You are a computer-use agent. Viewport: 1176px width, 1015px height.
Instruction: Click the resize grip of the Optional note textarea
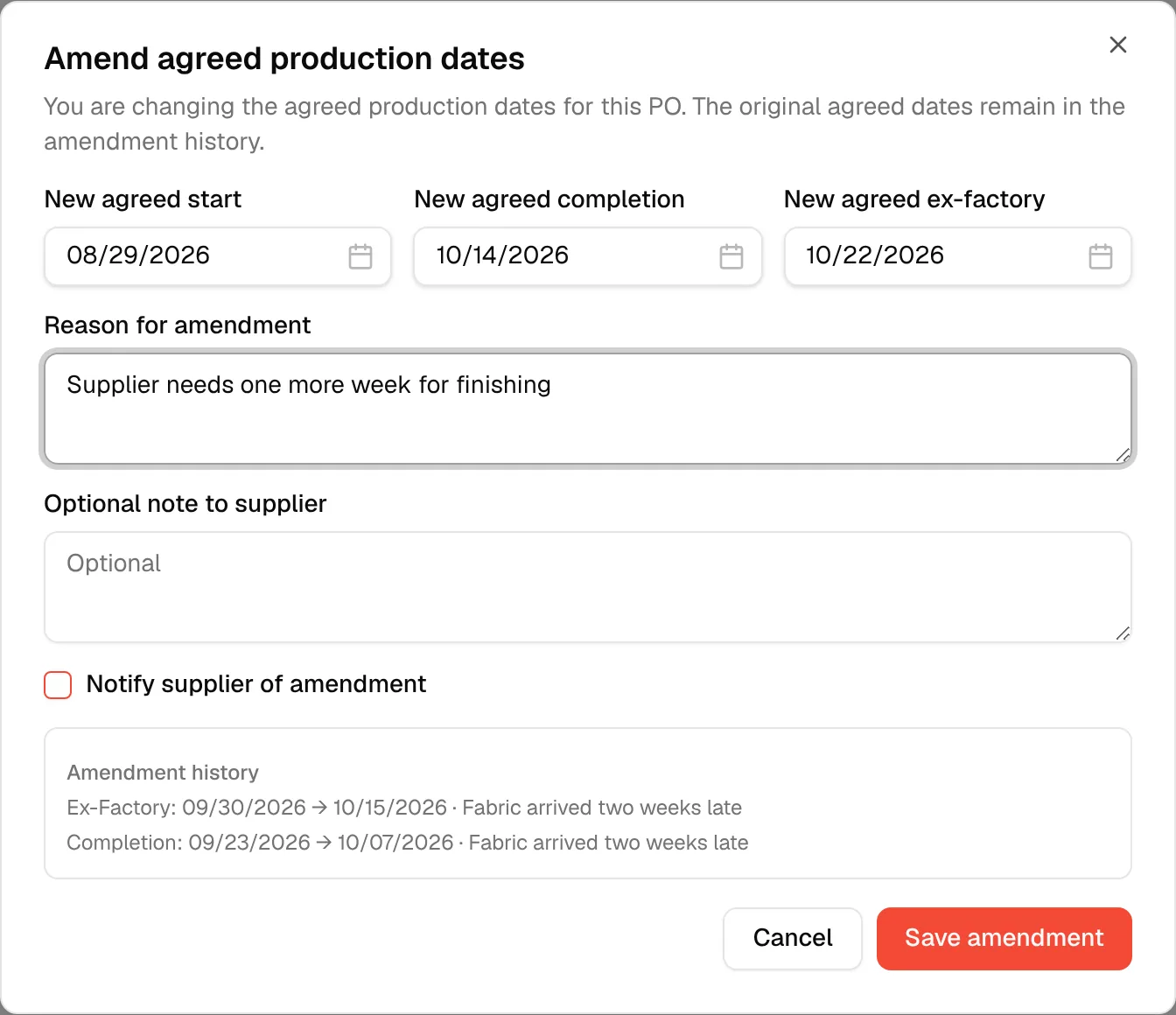tap(1123, 633)
